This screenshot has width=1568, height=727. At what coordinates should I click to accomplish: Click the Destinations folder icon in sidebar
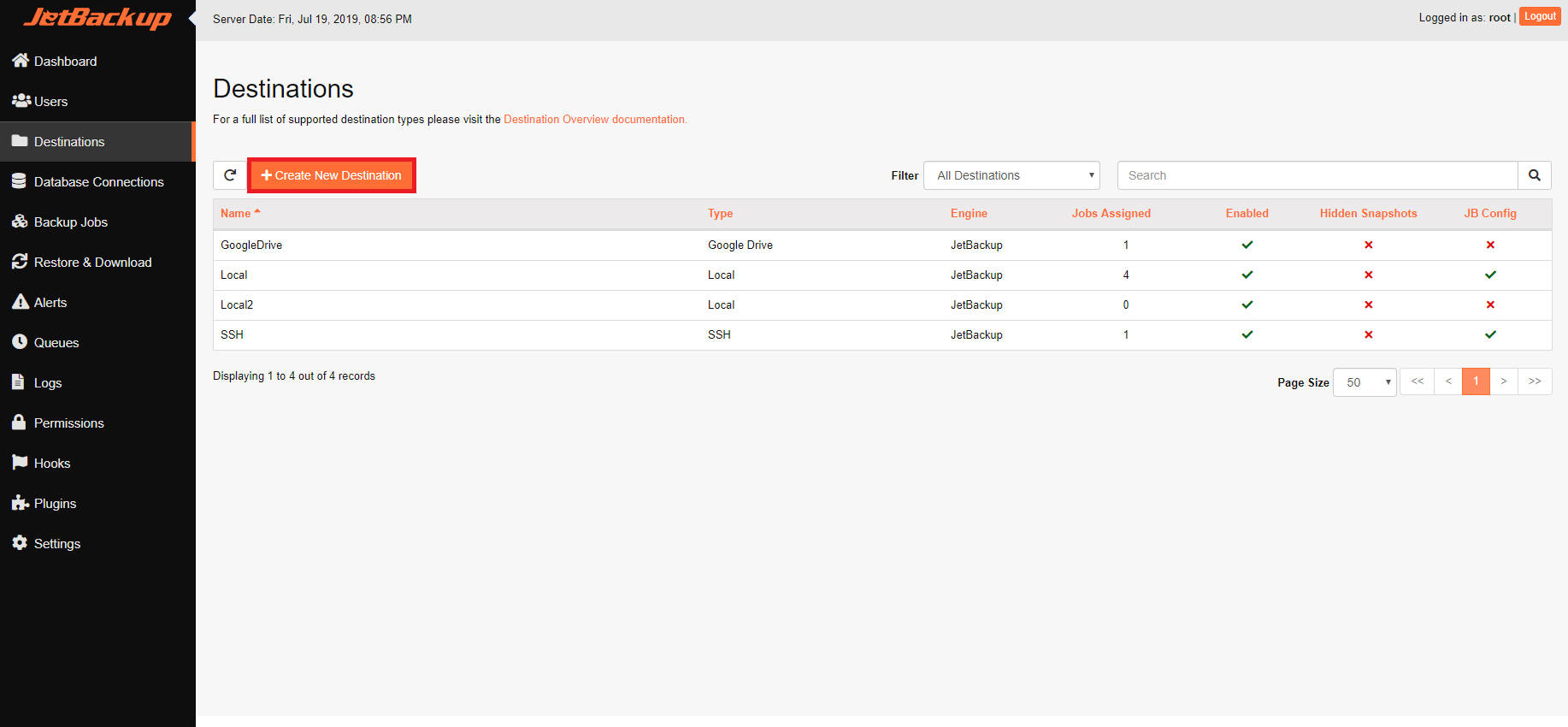click(x=20, y=141)
